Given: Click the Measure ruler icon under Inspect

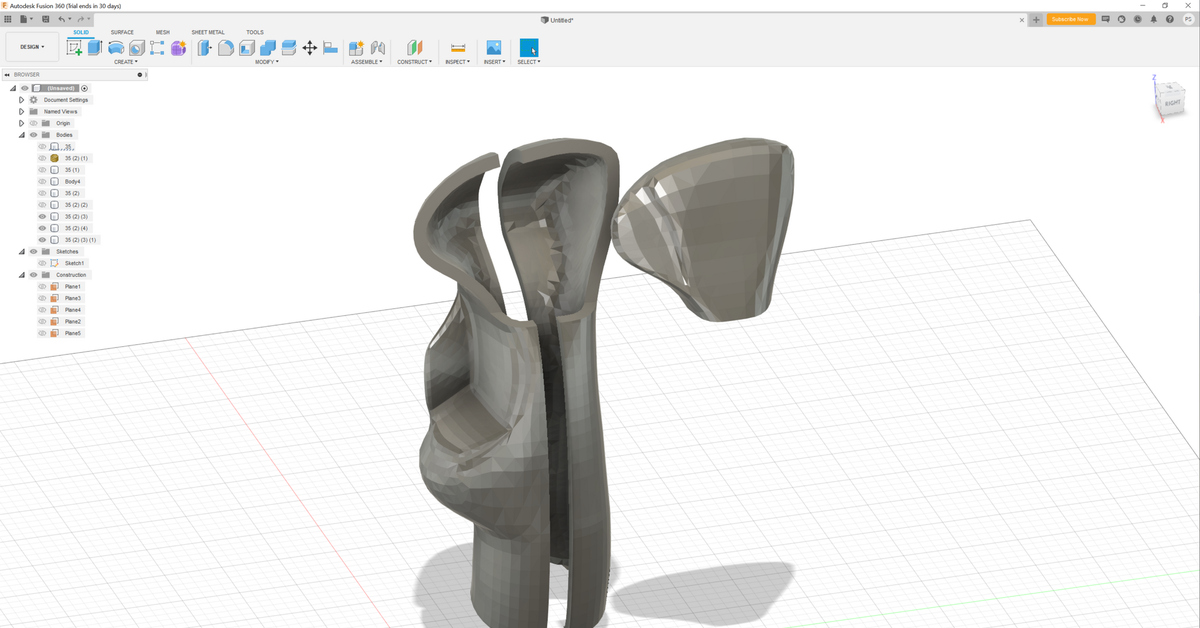Looking at the screenshot, I should tap(458, 47).
